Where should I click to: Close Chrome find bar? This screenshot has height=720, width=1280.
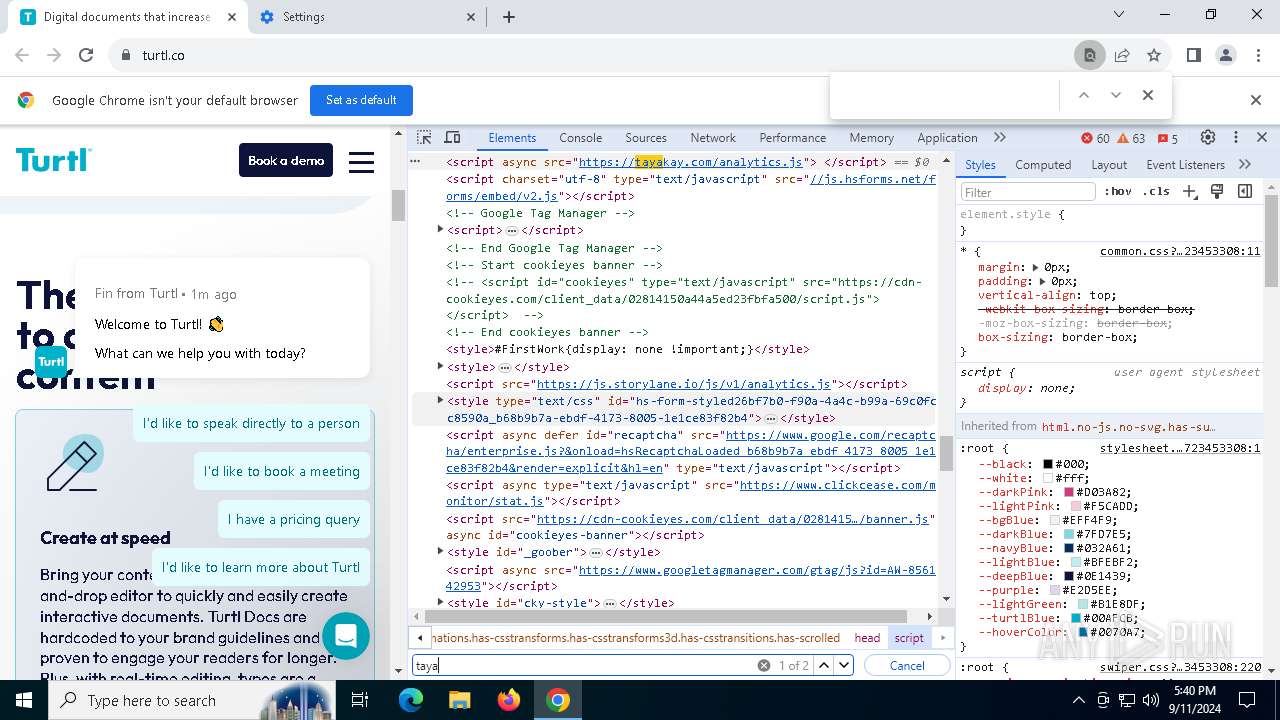(1148, 95)
